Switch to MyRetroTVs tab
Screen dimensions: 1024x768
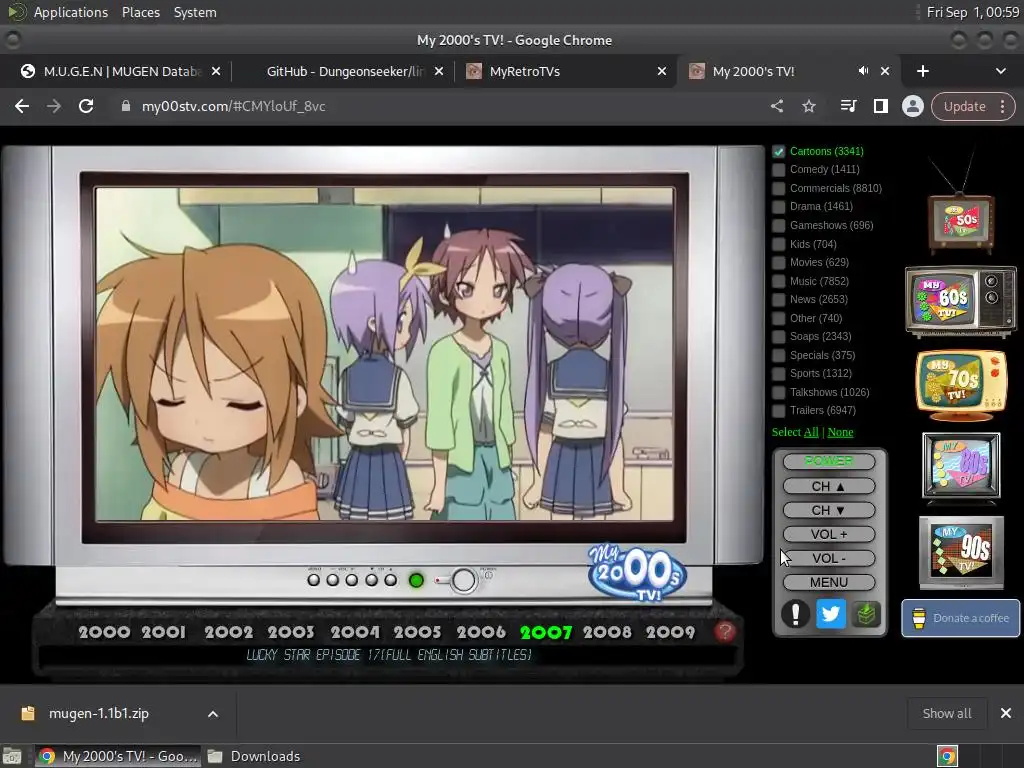566,71
